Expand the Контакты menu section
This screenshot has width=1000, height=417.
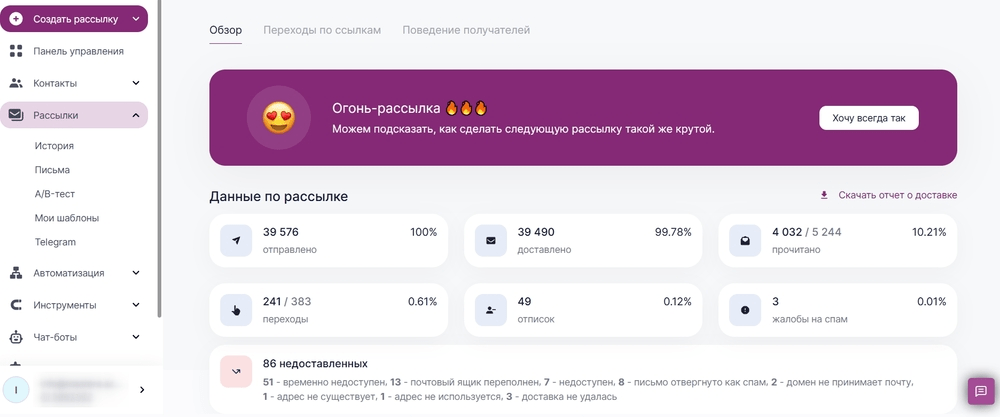pyautogui.click(x=136, y=83)
